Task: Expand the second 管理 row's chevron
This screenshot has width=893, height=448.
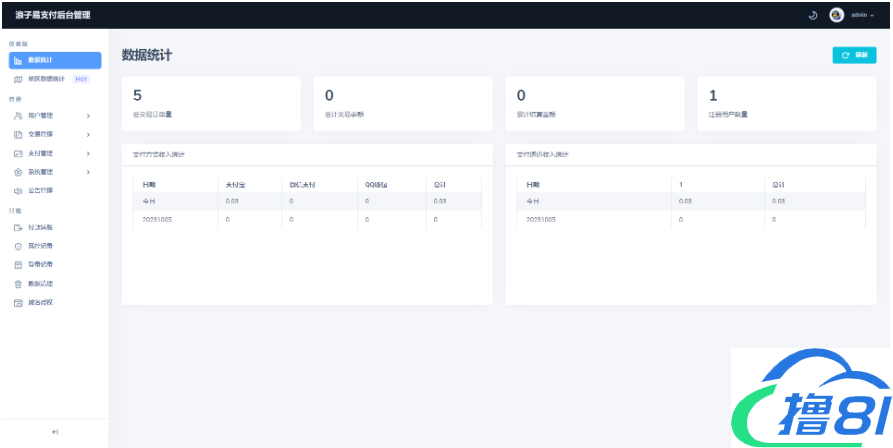Action: click(x=88, y=134)
